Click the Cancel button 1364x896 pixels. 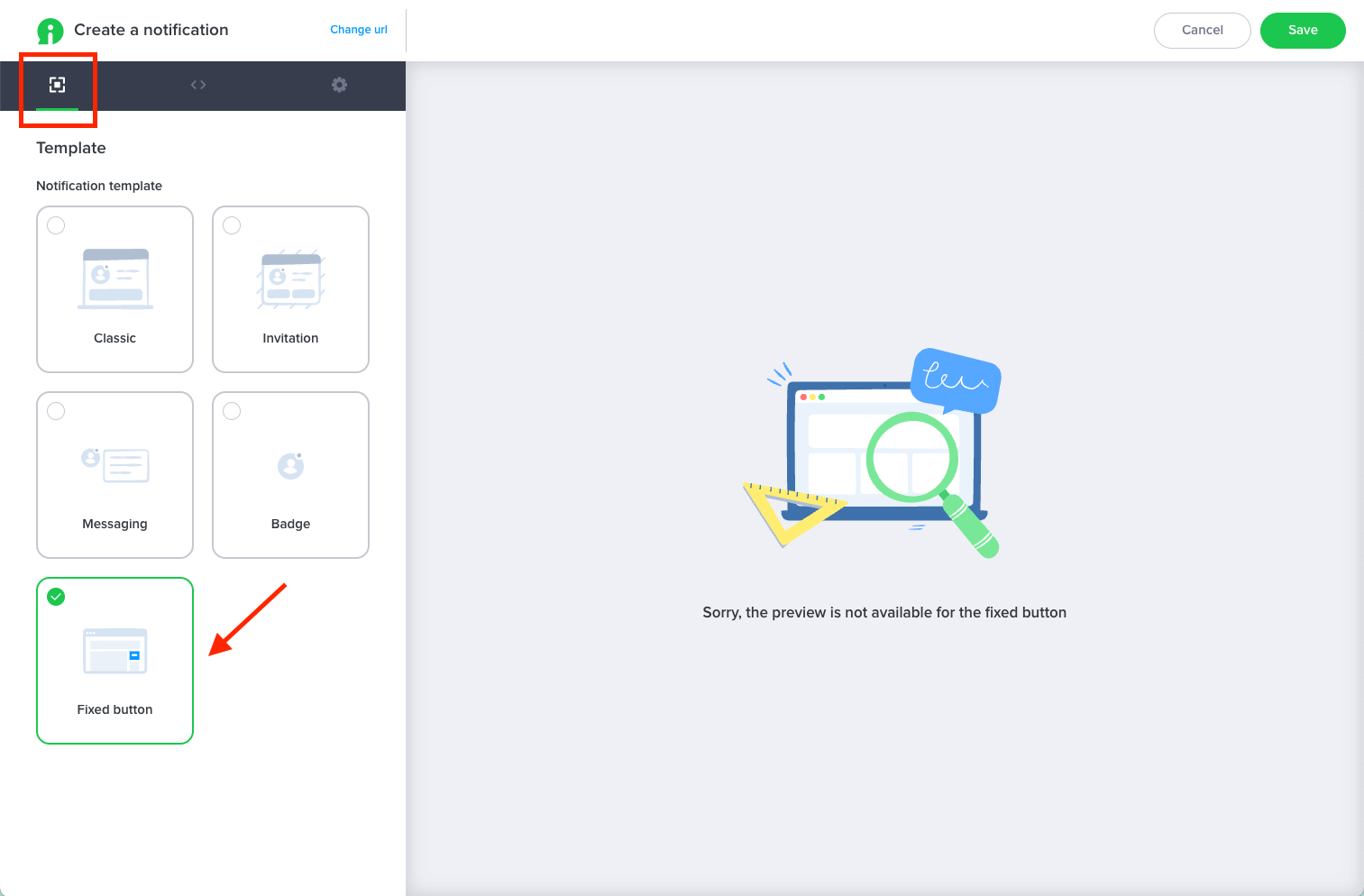tap(1202, 31)
